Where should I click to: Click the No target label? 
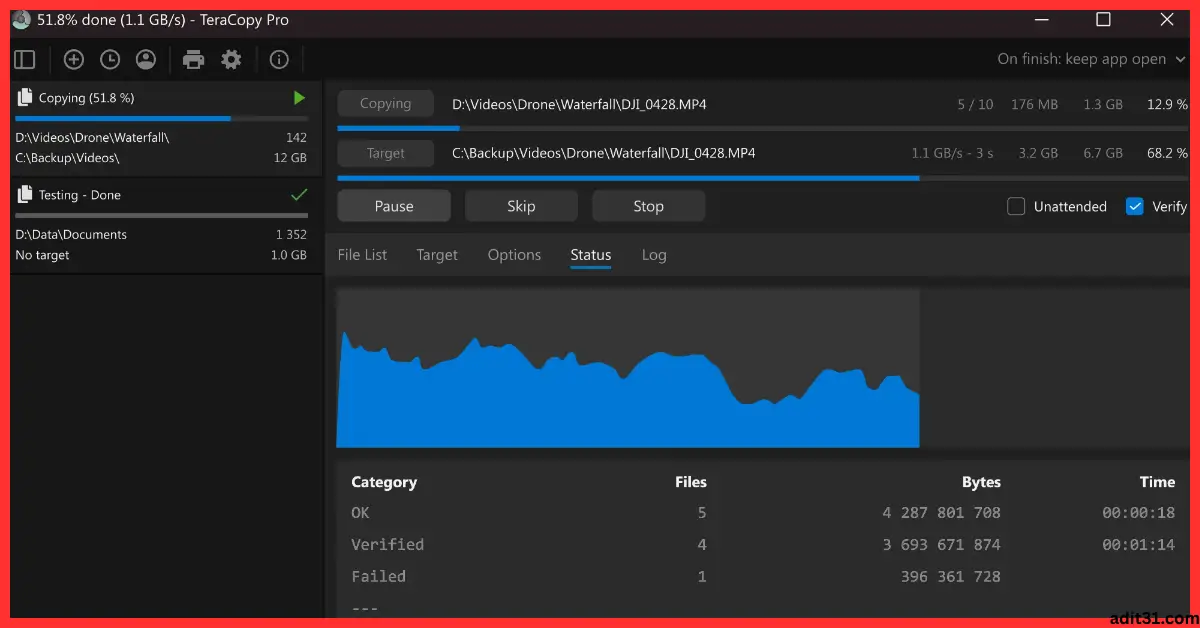tap(42, 256)
